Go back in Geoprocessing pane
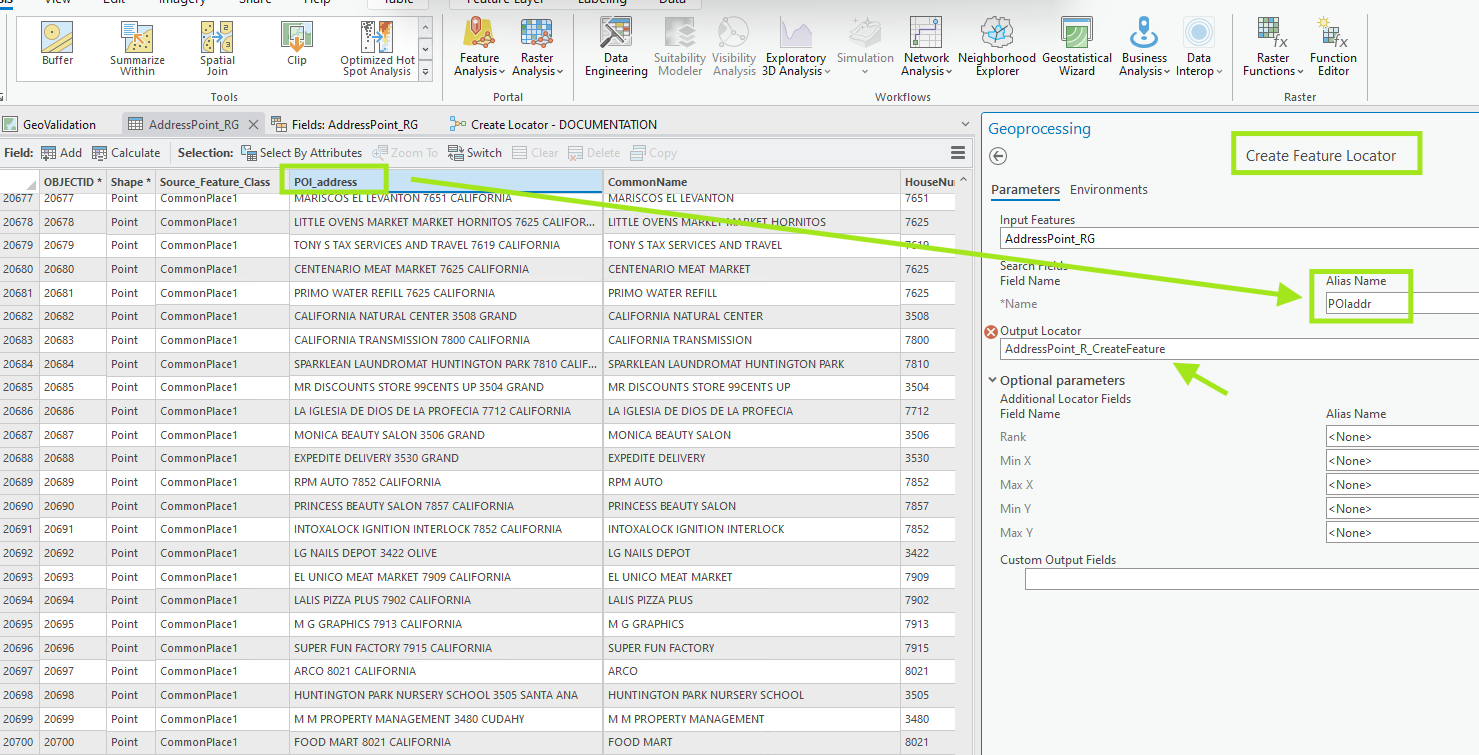Viewport: 1479px width, 755px height. tap(997, 156)
